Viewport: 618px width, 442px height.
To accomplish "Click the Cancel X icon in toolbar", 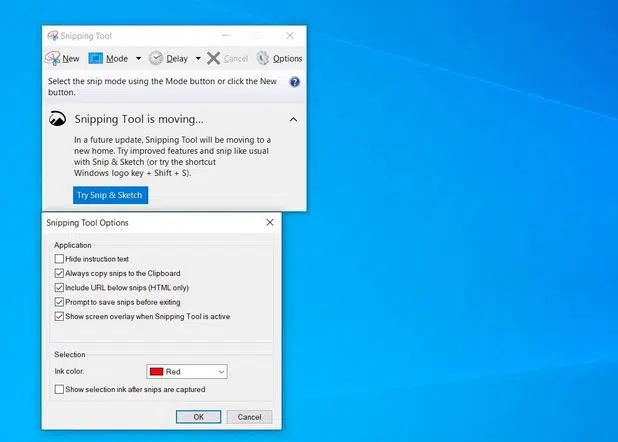I will coord(213,58).
